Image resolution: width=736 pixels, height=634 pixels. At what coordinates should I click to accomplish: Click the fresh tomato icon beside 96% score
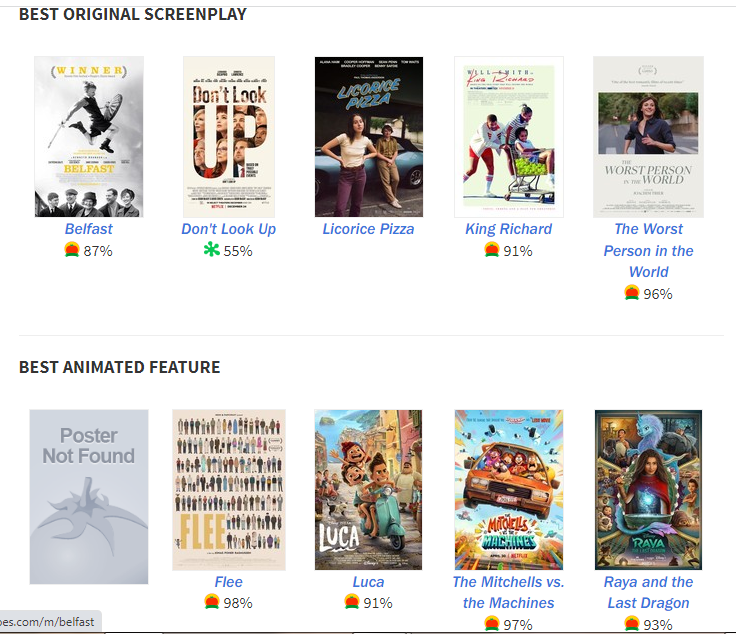coord(632,293)
